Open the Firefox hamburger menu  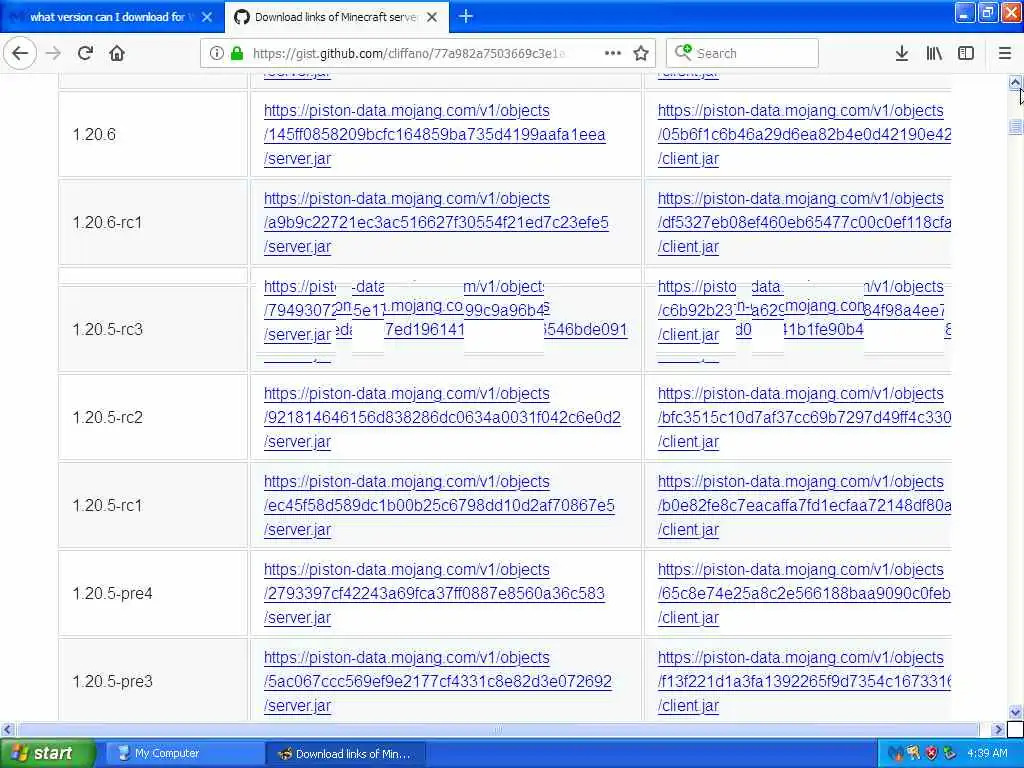click(x=1005, y=53)
